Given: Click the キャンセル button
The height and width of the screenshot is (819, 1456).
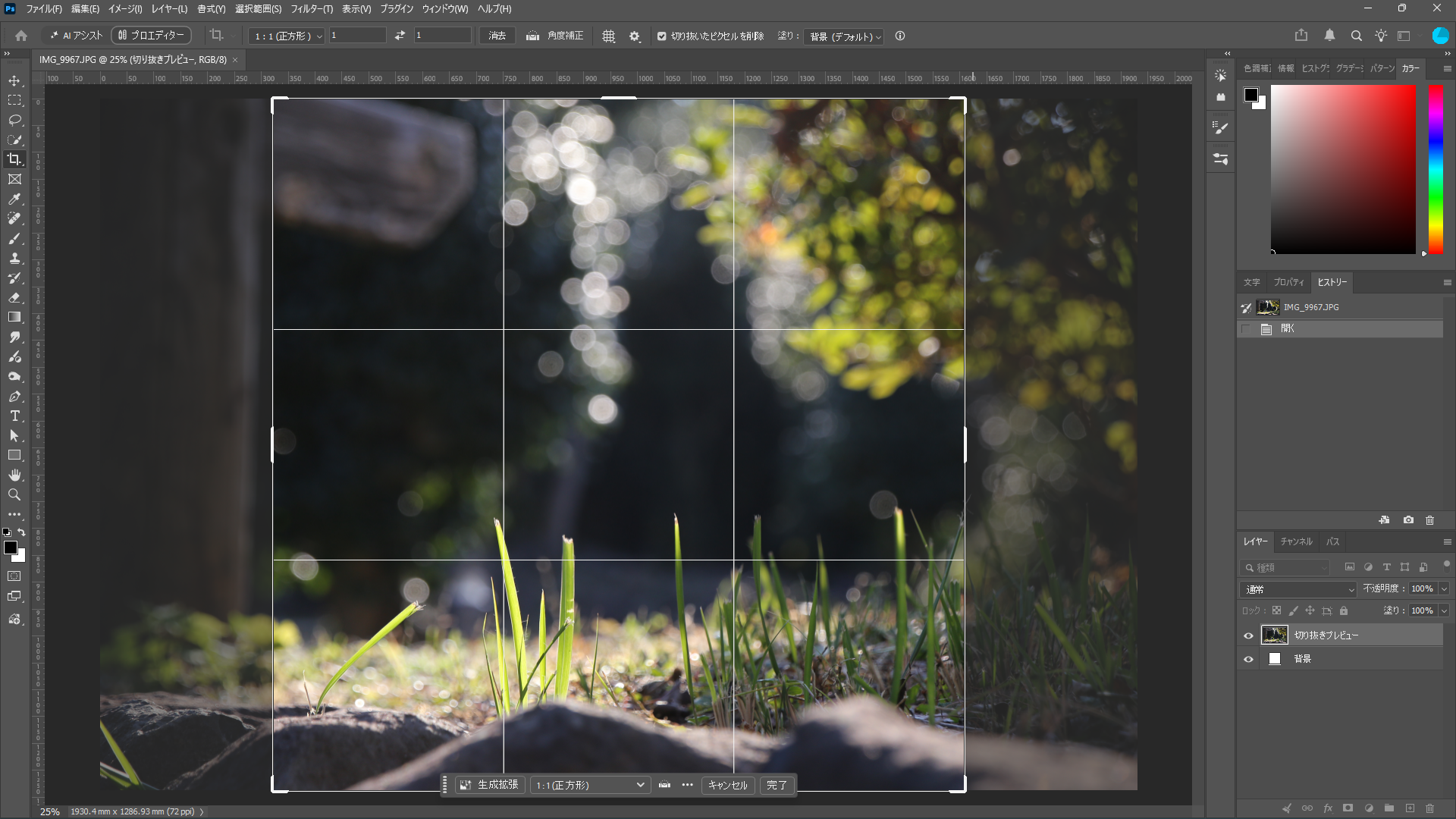Looking at the screenshot, I should [727, 785].
